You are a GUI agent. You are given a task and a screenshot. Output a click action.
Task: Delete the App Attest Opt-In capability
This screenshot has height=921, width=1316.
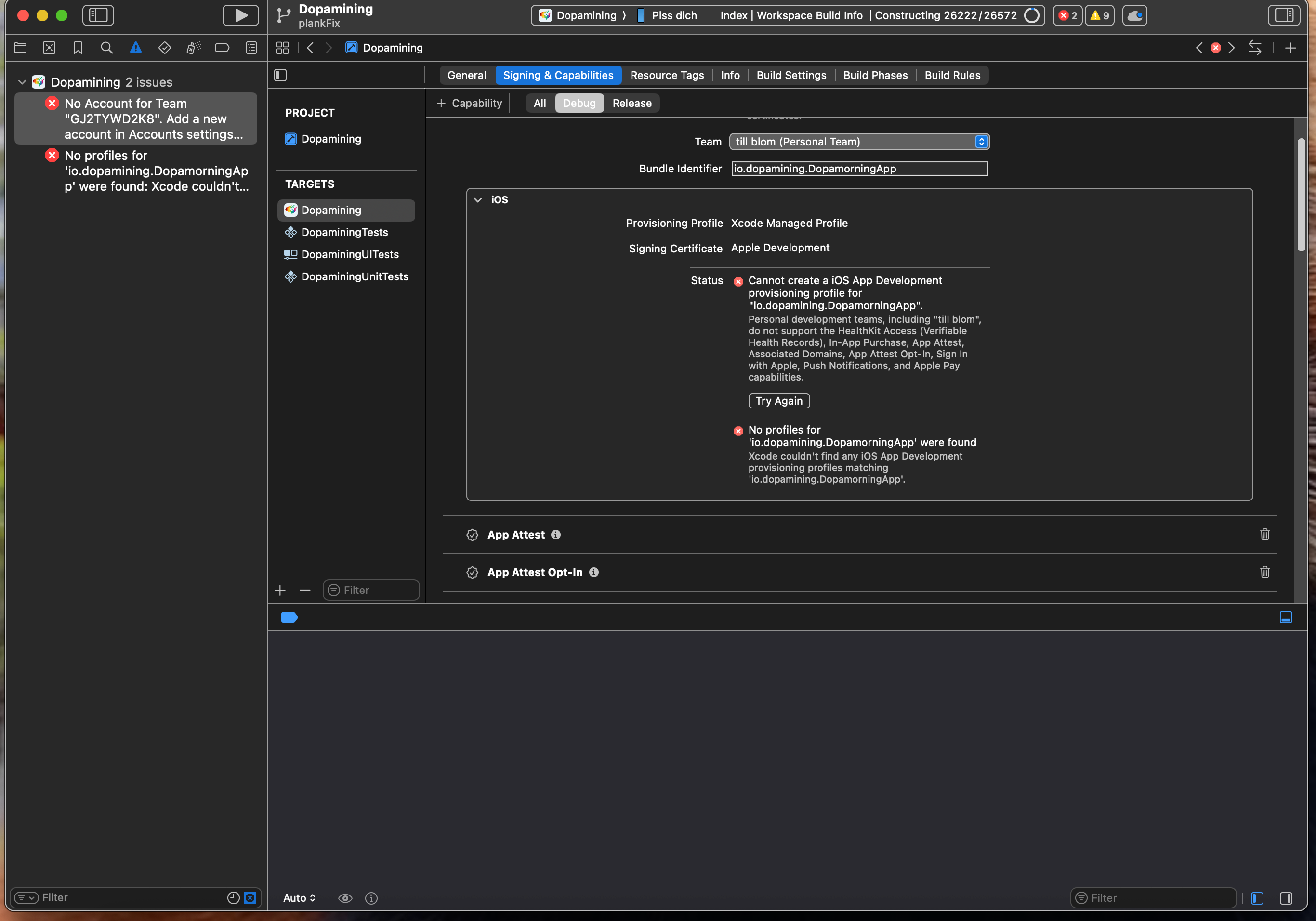[x=1265, y=572]
